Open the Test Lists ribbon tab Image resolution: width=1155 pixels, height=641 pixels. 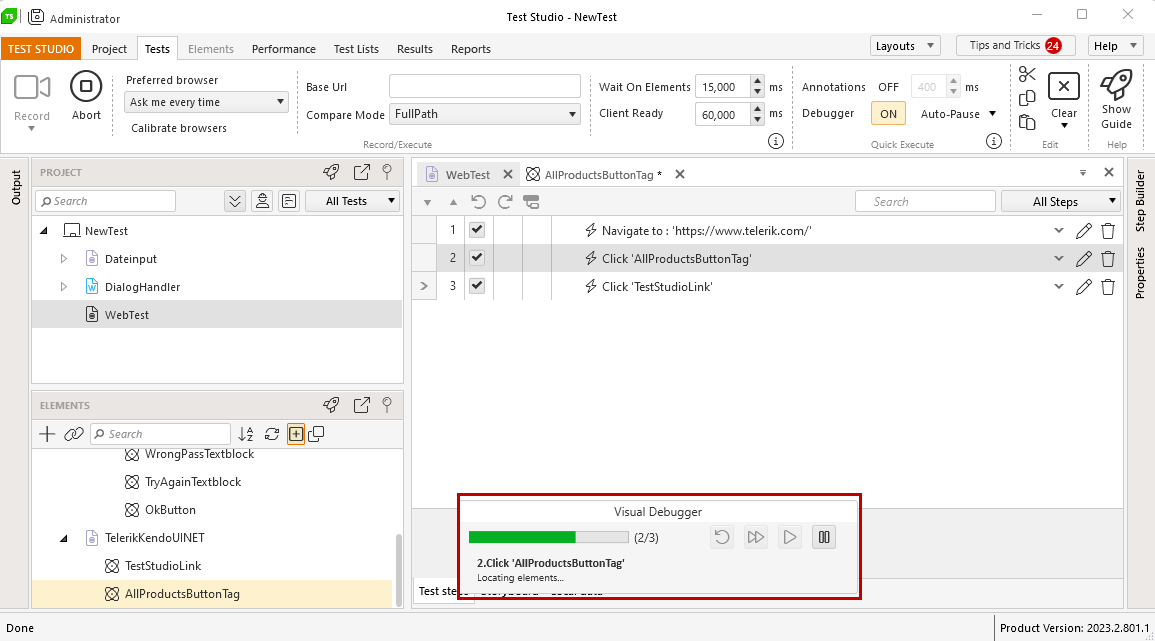[x=356, y=49]
